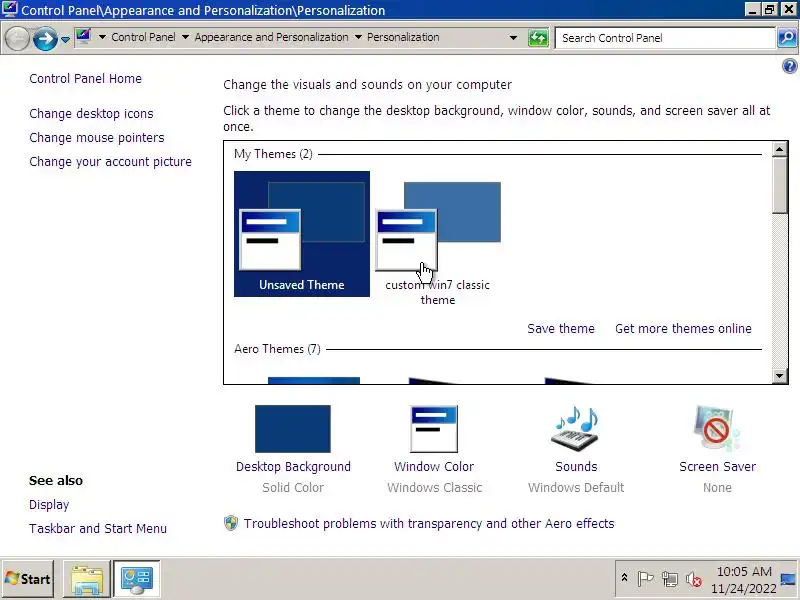Image resolution: width=800 pixels, height=600 pixels.
Task: Click Control Panel in the breadcrumb
Action: tap(143, 37)
